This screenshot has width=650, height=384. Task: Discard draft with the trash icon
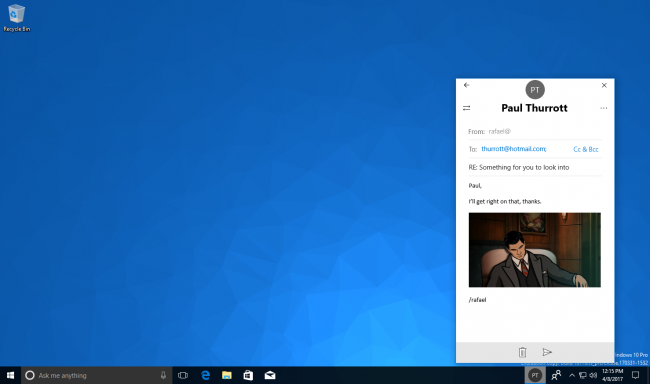[x=522, y=352]
